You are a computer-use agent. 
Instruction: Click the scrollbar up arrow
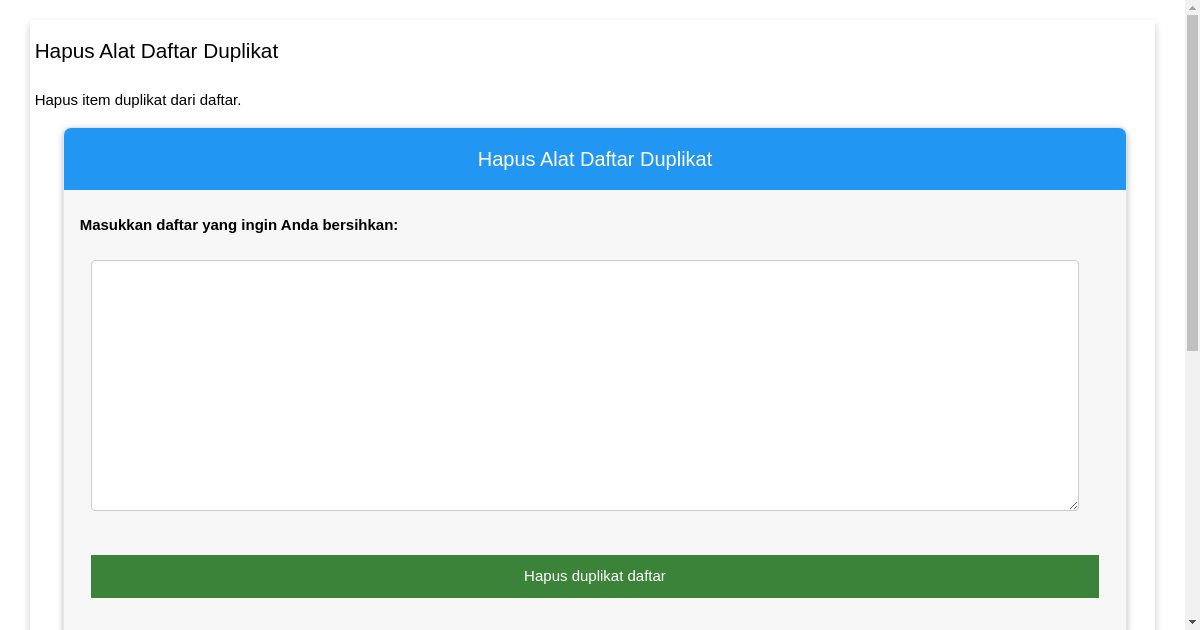(1193, 7)
